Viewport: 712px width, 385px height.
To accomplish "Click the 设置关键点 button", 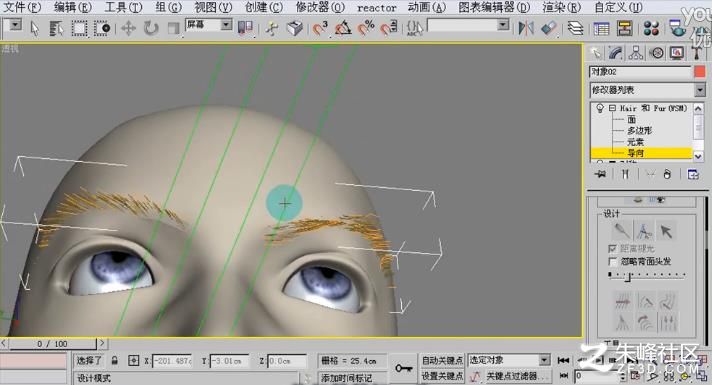I will point(442,376).
